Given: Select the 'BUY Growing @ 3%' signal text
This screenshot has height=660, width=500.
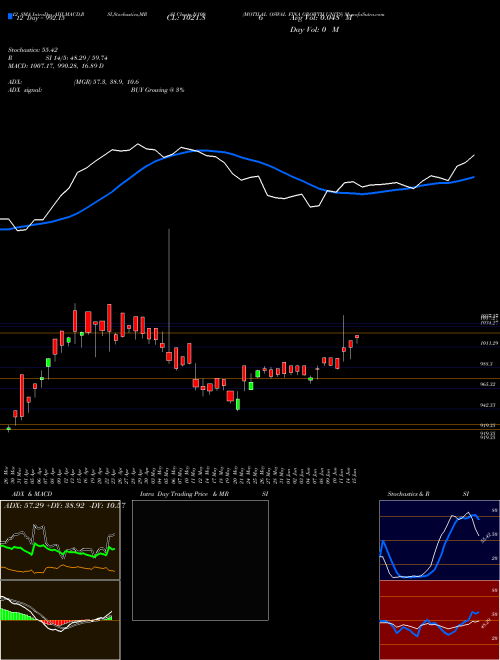Looking at the screenshot, I should point(157,90).
